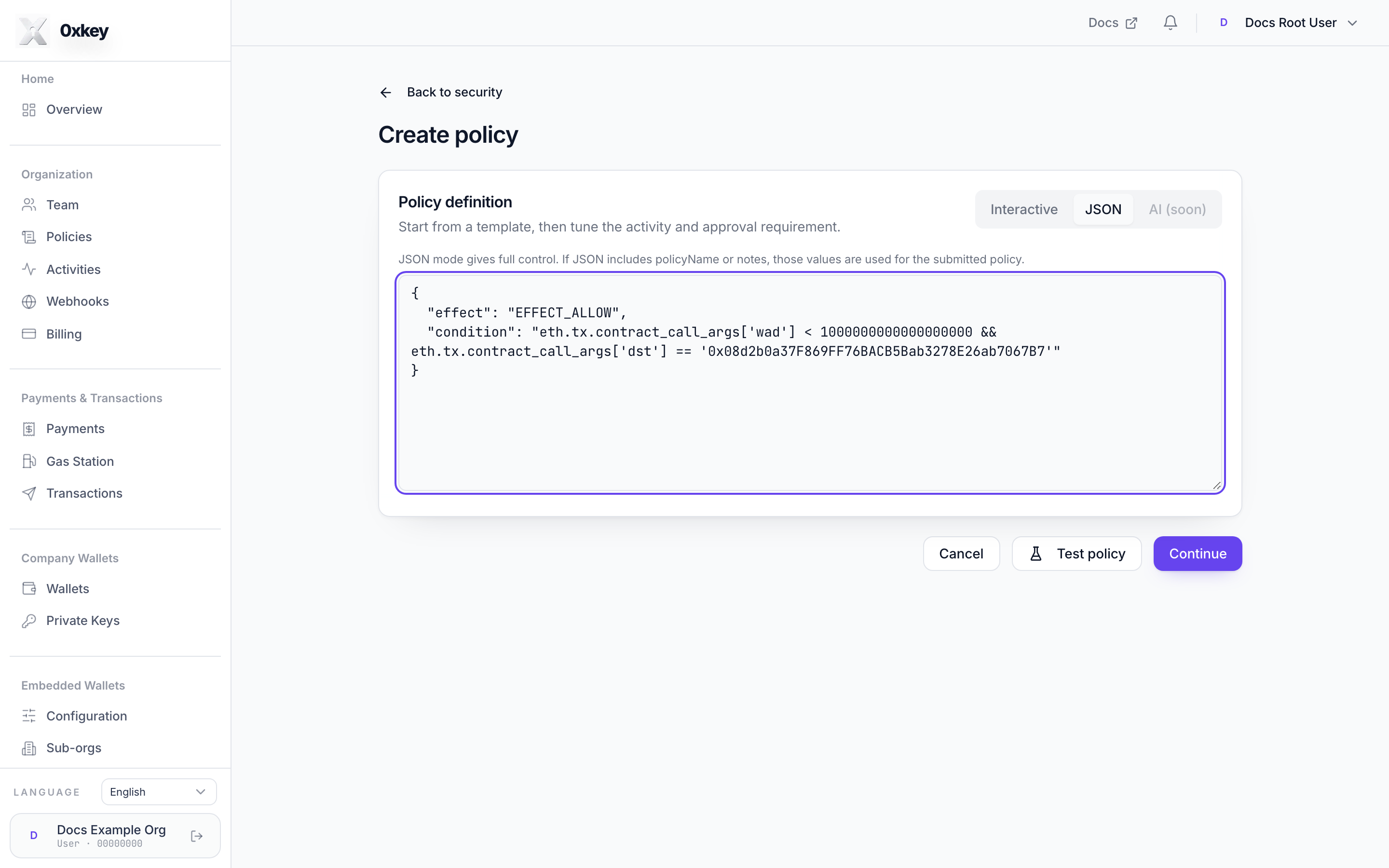Open the Team menu label
This screenshot has height=868, width=1389.
click(x=63, y=205)
